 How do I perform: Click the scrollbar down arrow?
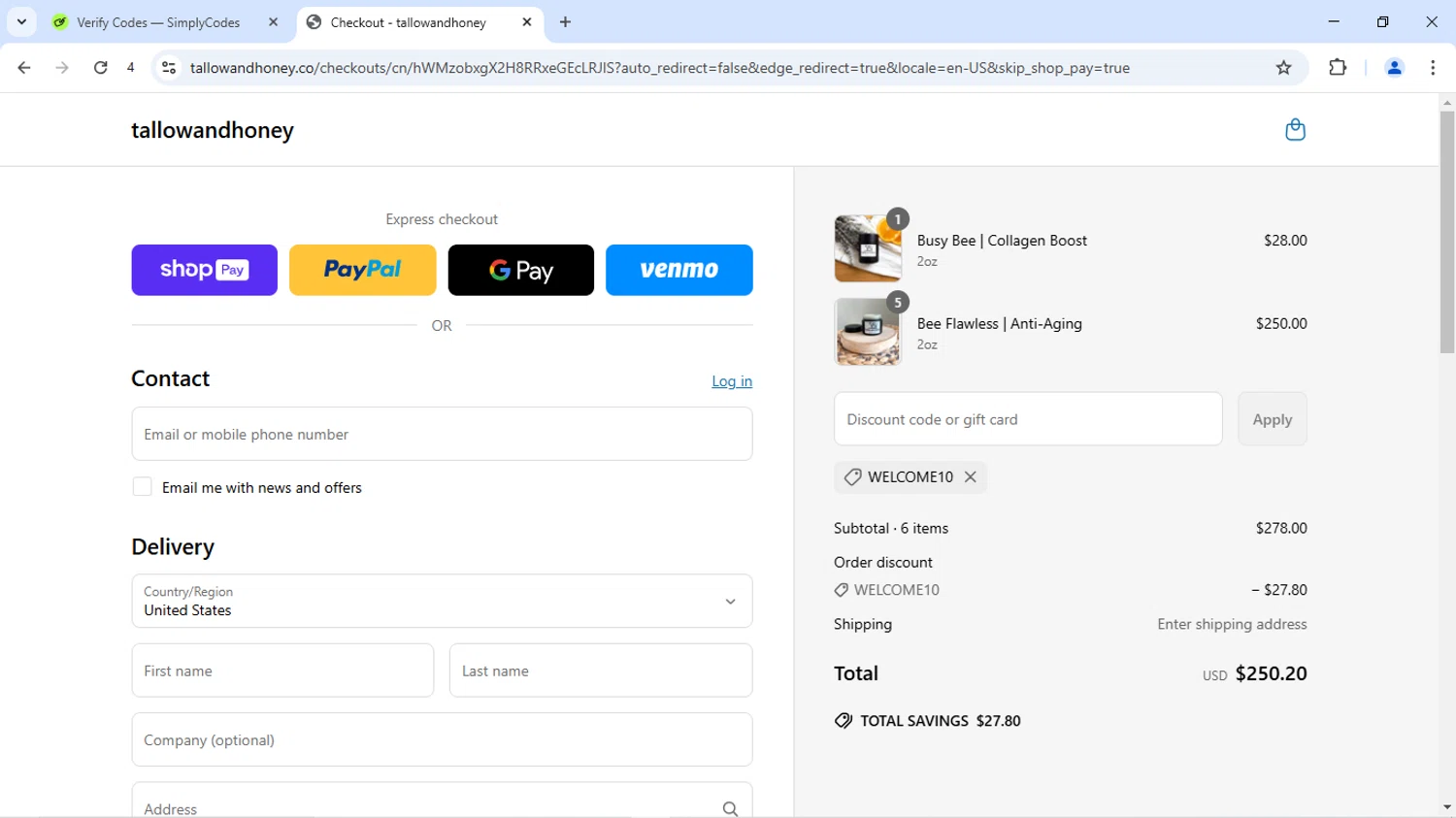tap(1447, 807)
